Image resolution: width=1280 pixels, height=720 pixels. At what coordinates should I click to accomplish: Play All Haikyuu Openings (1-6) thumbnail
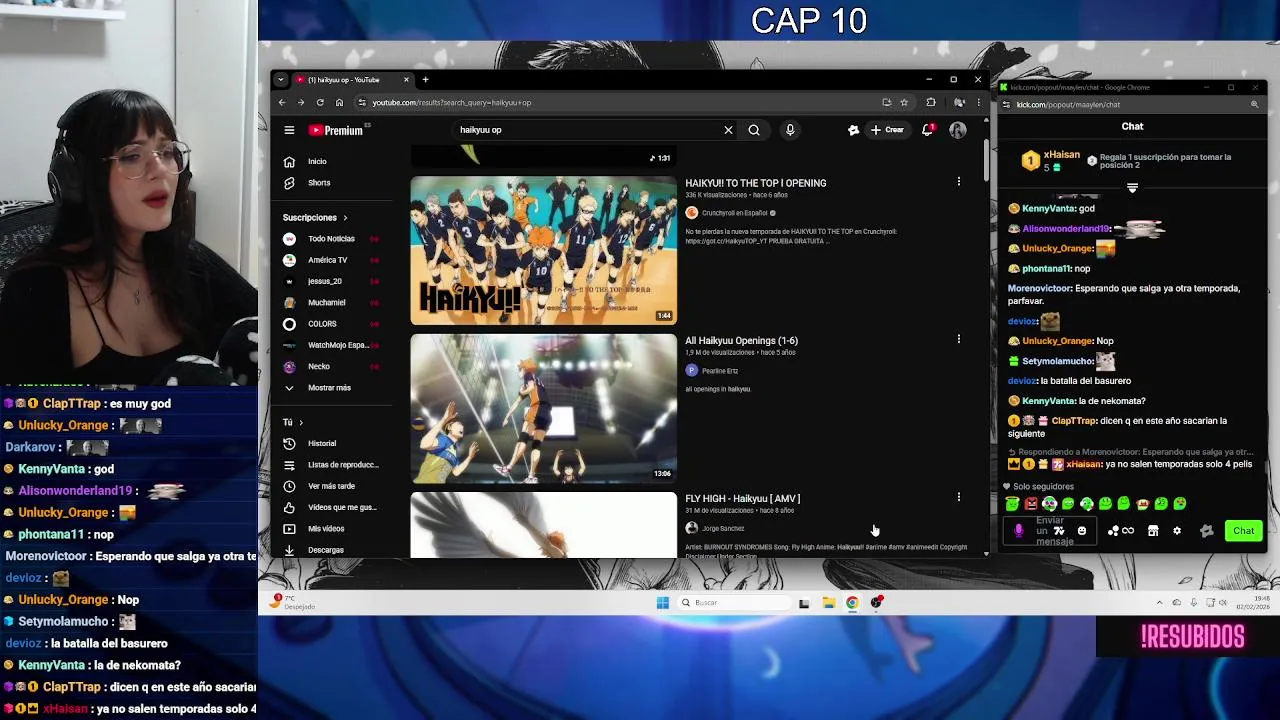click(543, 408)
